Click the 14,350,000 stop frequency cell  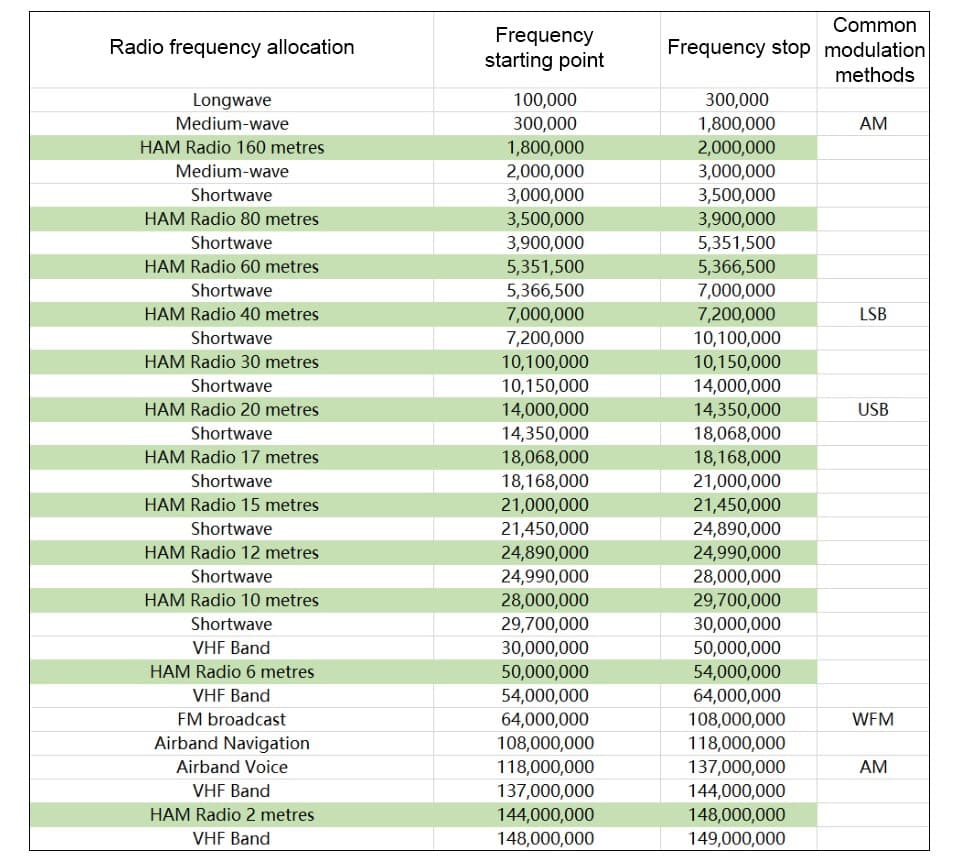coord(737,409)
